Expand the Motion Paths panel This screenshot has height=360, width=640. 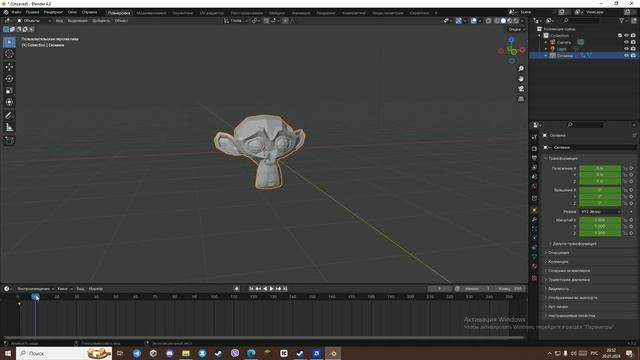click(x=569, y=280)
